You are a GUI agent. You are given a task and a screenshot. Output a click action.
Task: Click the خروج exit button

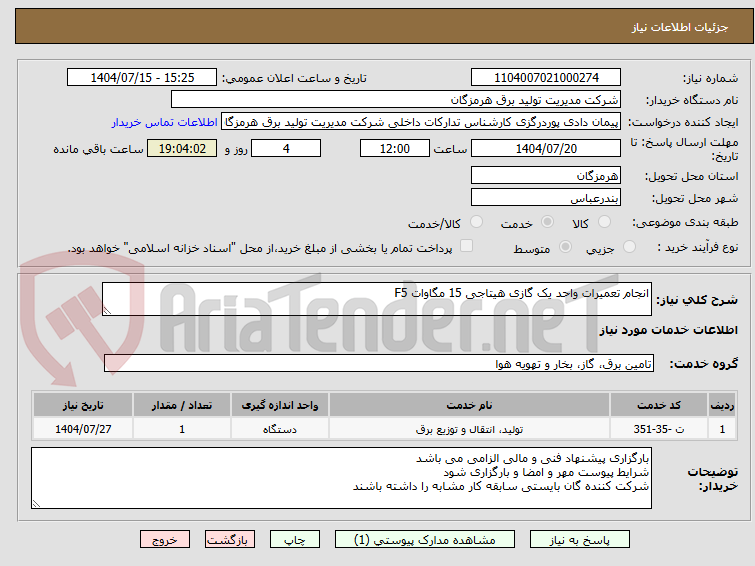[165, 540]
